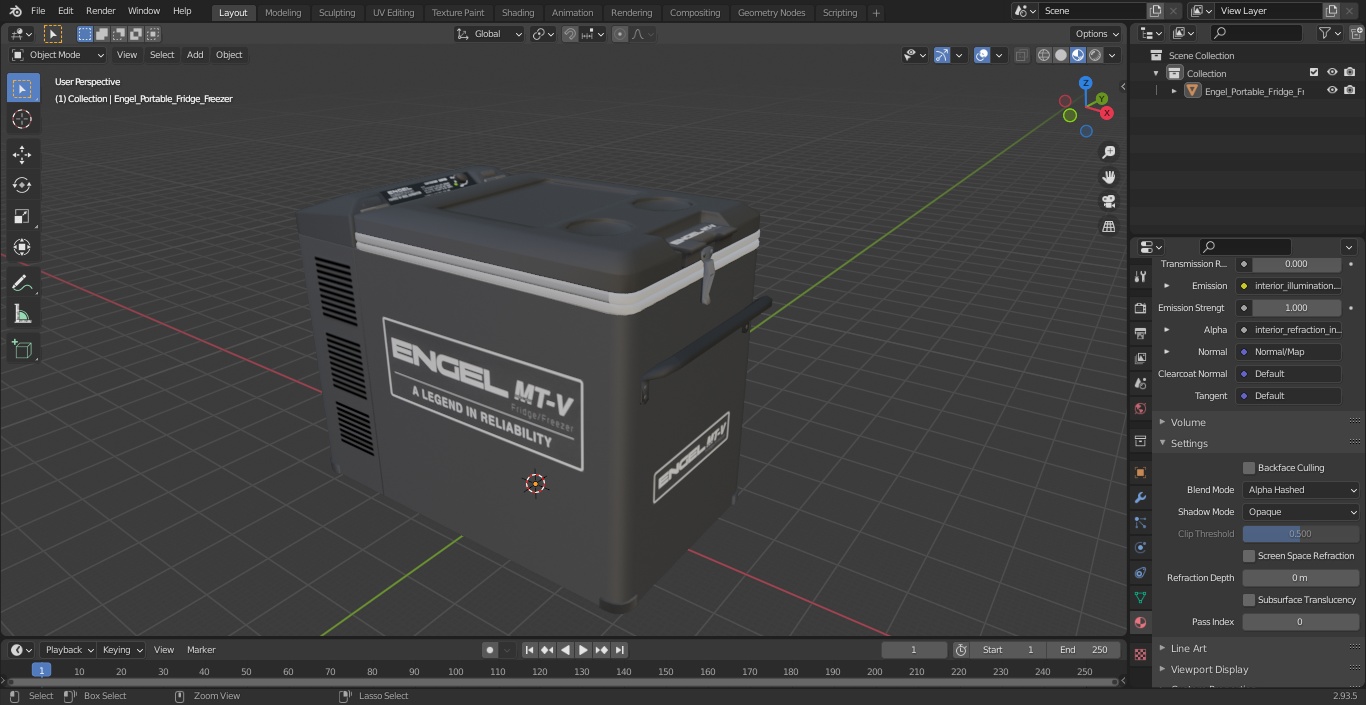
Task: Disable Collection in renders camera icon
Action: 1350,72
